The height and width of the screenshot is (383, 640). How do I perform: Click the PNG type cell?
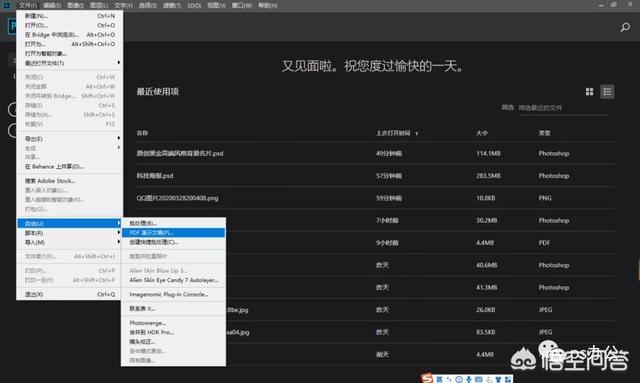(545, 198)
